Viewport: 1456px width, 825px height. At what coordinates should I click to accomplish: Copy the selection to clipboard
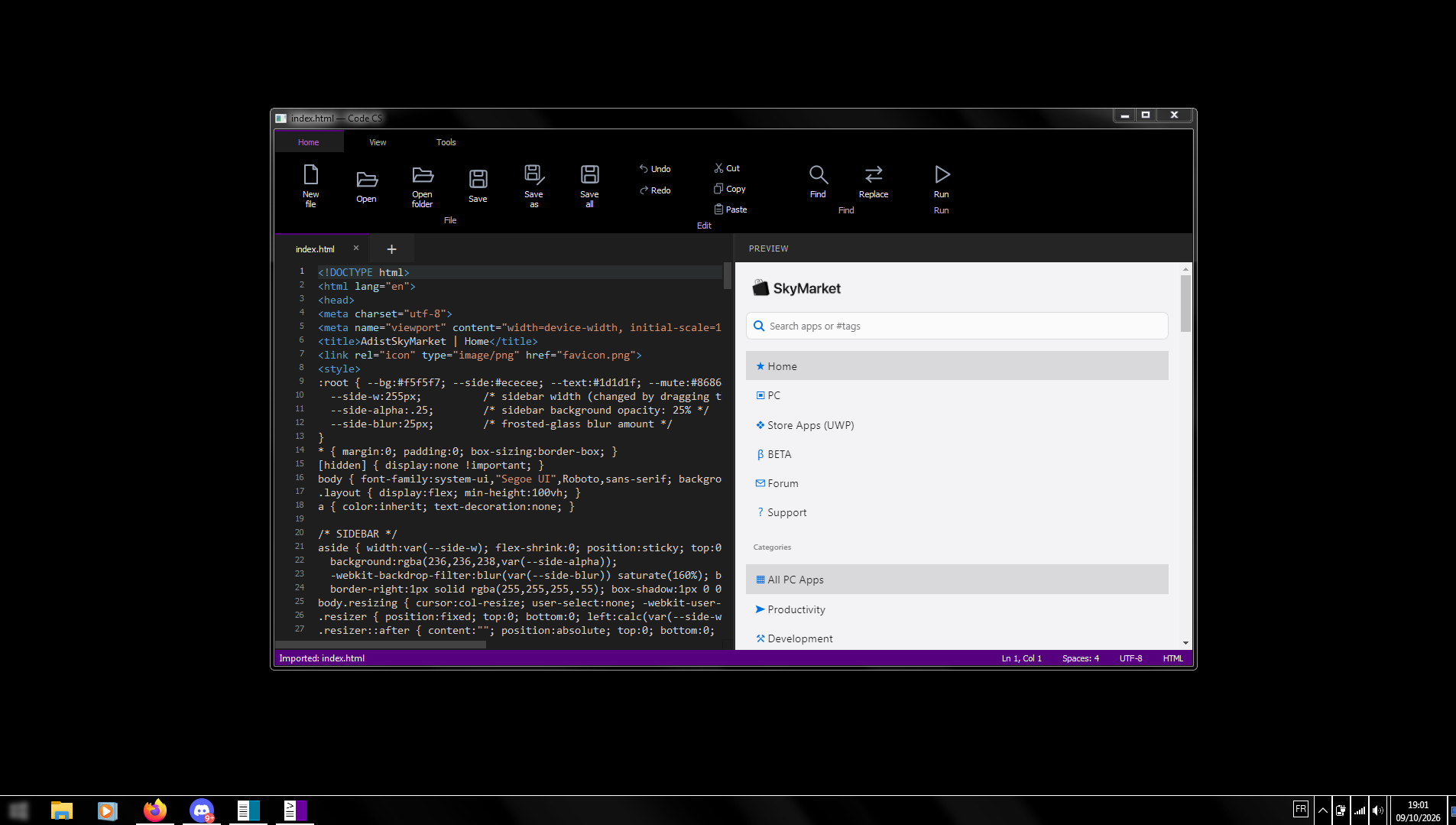click(x=730, y=189)
